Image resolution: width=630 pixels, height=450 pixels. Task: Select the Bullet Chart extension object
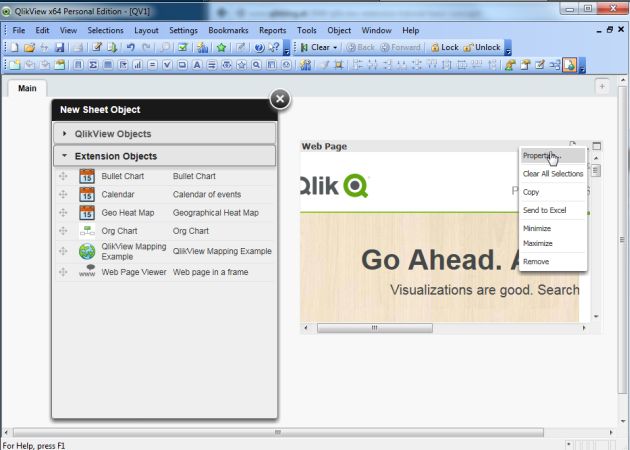point(164,176)
